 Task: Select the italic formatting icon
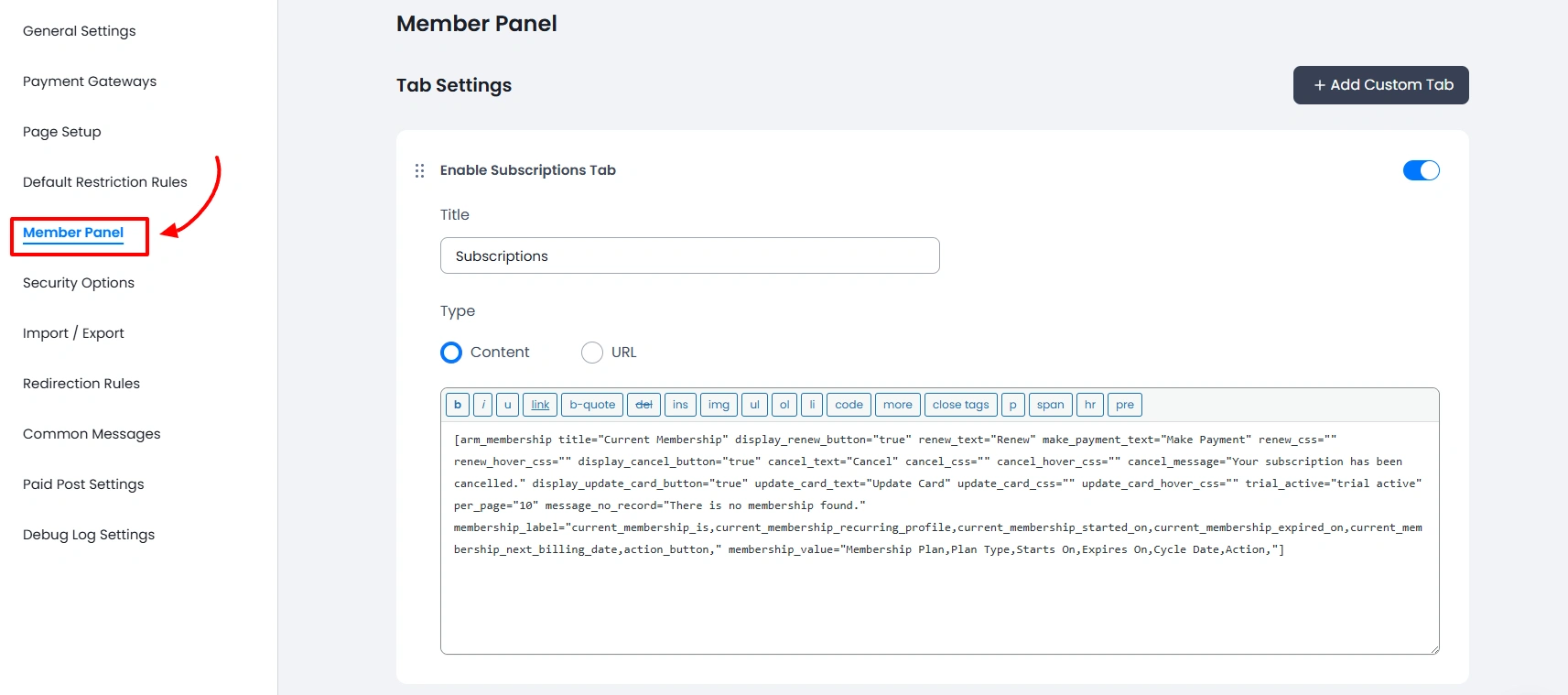click(481, 404)
